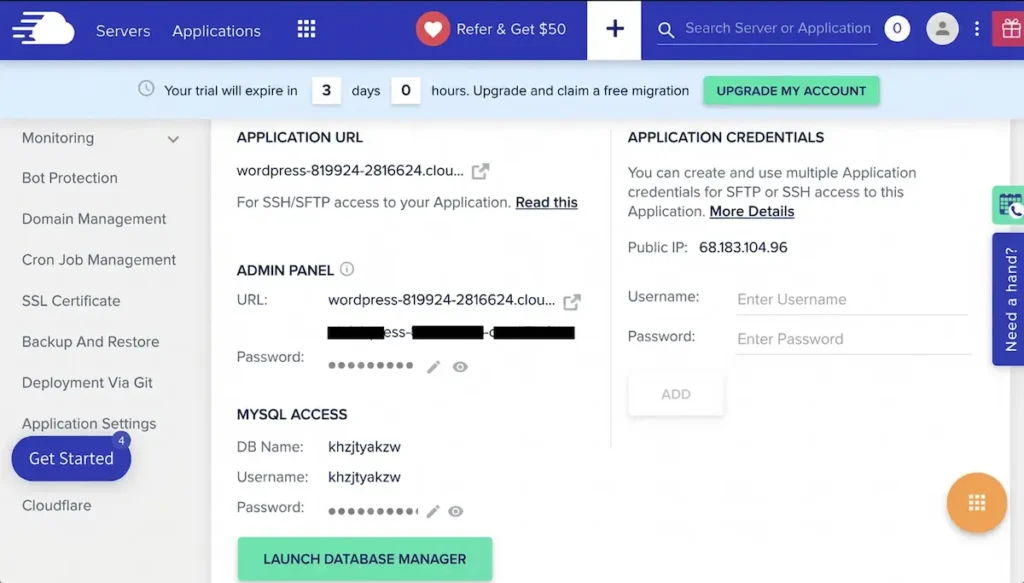Viewport: 1024px width, 583px height.
Task: Click the trial hours value 0
Action: point(406,90)
